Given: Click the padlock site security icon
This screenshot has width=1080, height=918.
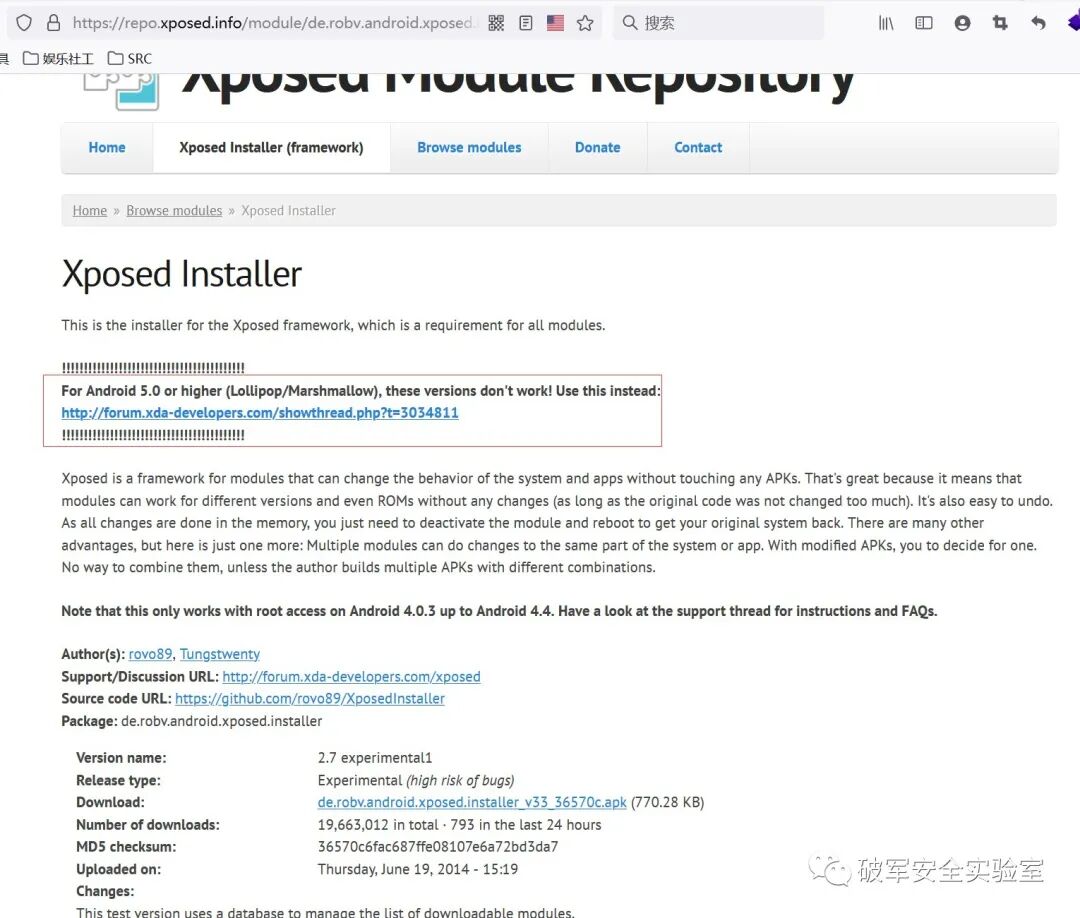Looking at the screenshot, I should tap(53, 23).
